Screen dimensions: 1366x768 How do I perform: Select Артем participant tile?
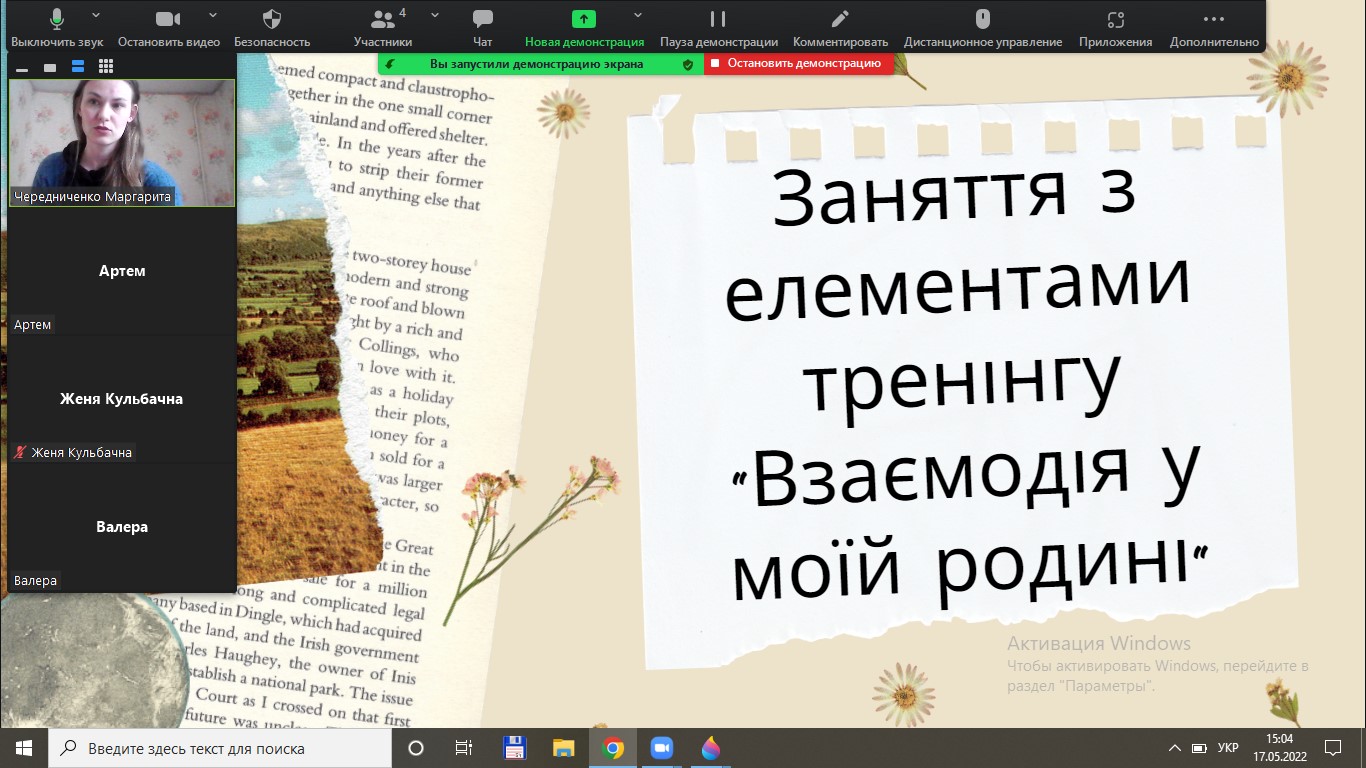[x=122, y=271]
